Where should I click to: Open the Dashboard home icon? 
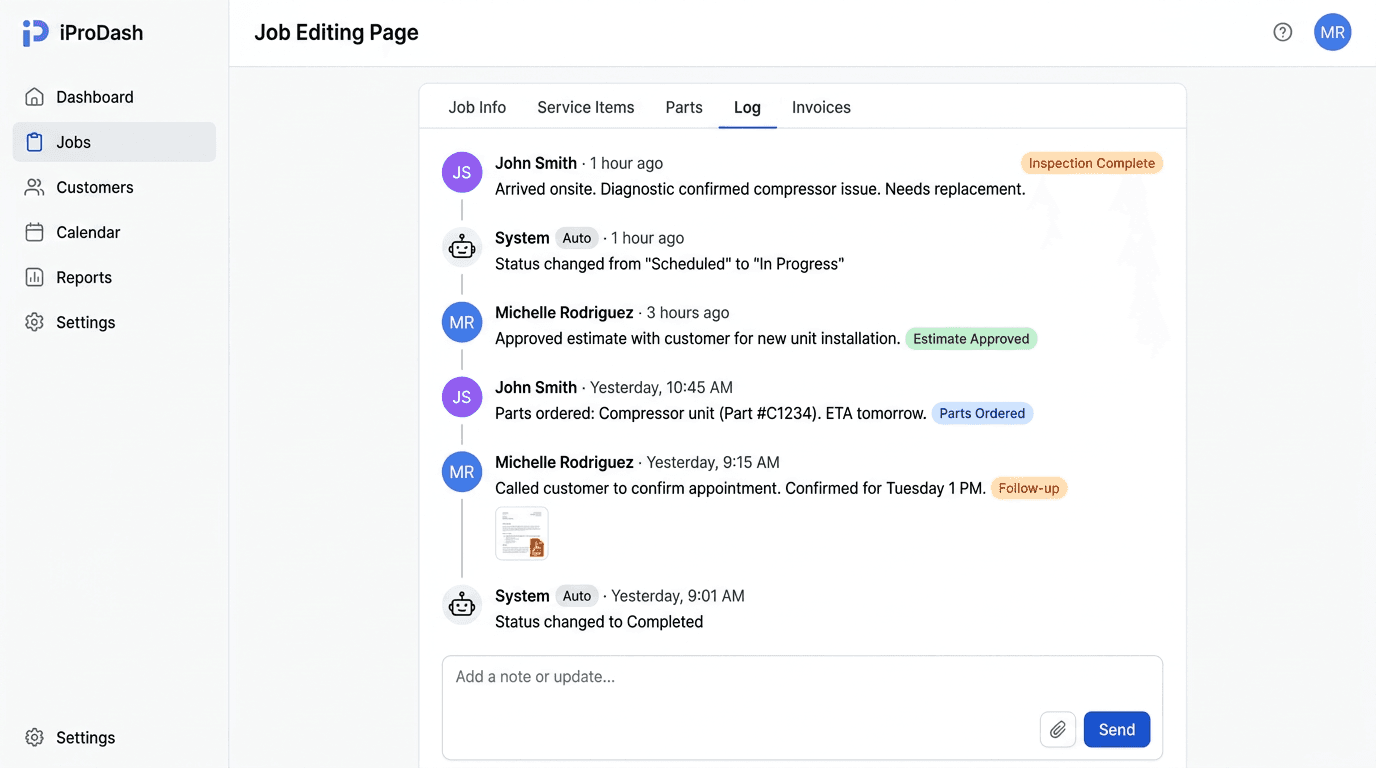[x=35, y=96]
